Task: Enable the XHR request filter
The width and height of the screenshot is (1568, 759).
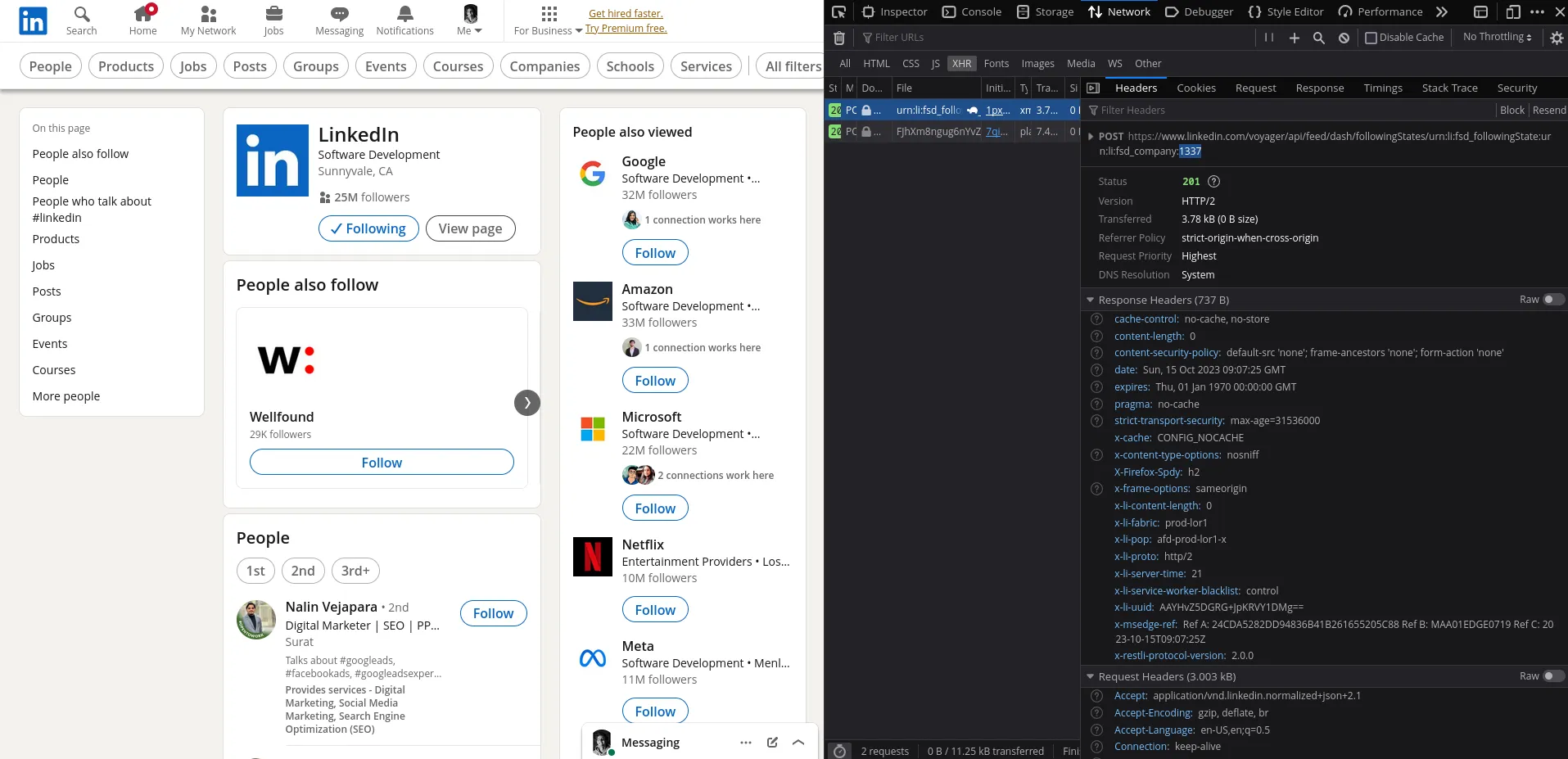Action: pyautogui.click(x=962, y=64)
